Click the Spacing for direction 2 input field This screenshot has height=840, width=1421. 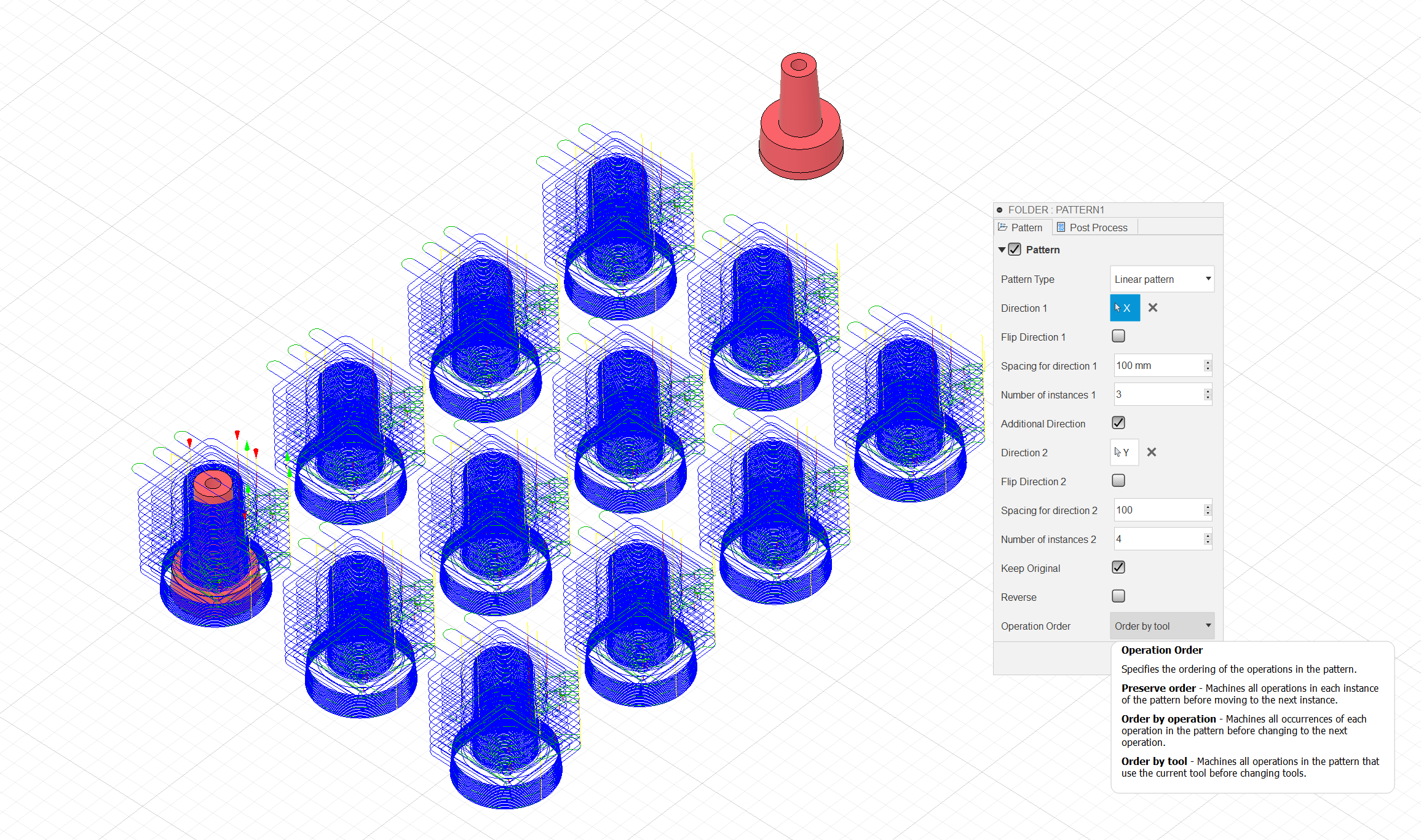[x=1157, y=510]
